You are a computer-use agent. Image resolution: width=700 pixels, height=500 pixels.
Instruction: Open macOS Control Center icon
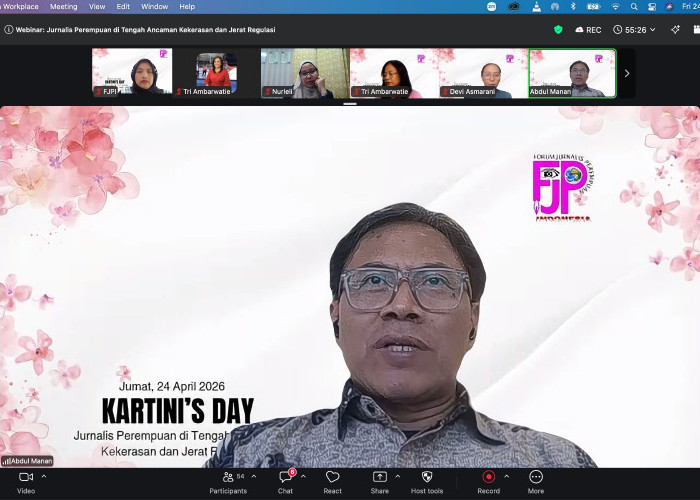click(x=652, y=7)
